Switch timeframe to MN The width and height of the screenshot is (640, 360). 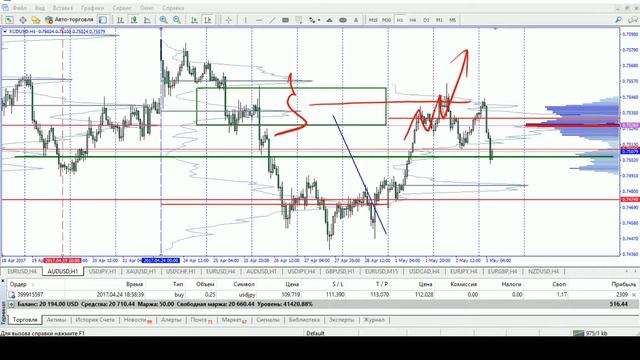coord(452,20)
